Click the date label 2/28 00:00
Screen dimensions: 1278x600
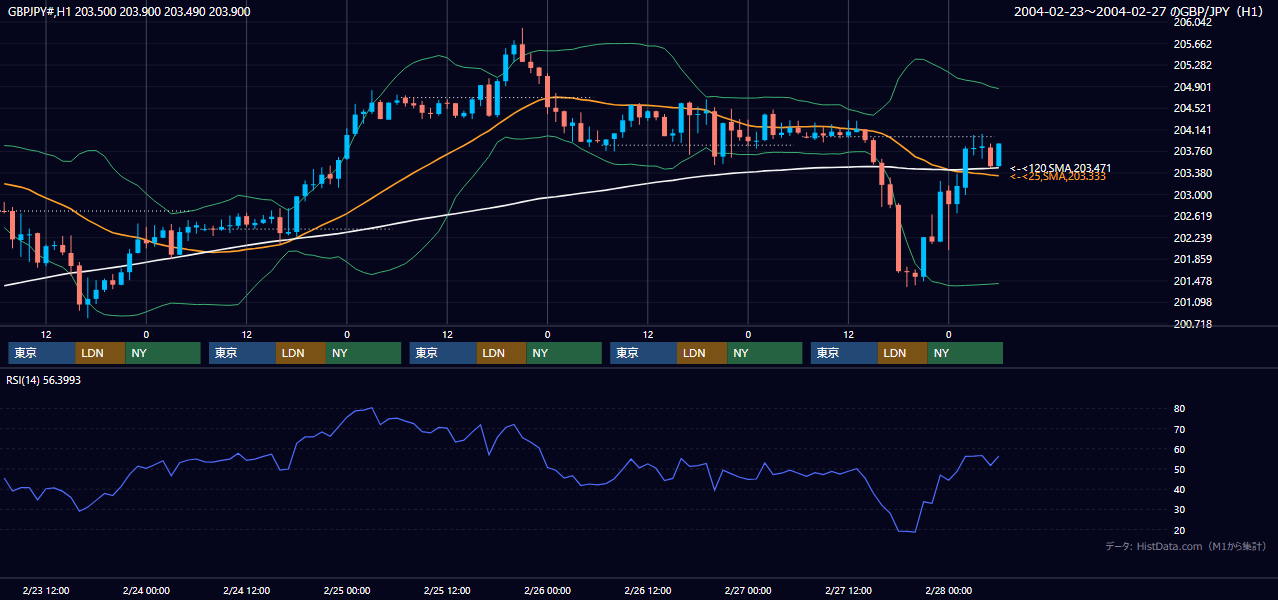tap(949, 591)
